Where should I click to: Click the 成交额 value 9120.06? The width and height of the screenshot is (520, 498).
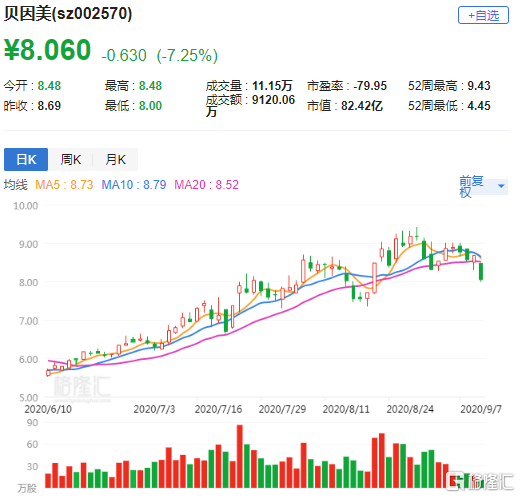tap(273, 100)
